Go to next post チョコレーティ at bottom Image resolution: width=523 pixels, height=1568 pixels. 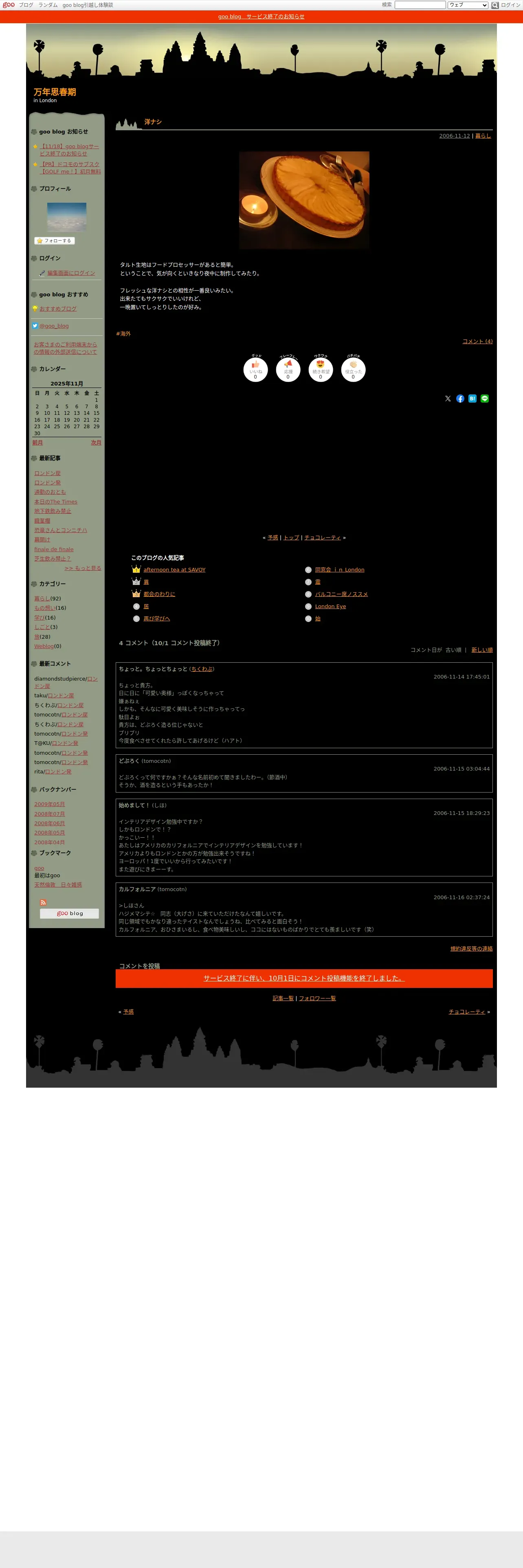pos(467,1012)
